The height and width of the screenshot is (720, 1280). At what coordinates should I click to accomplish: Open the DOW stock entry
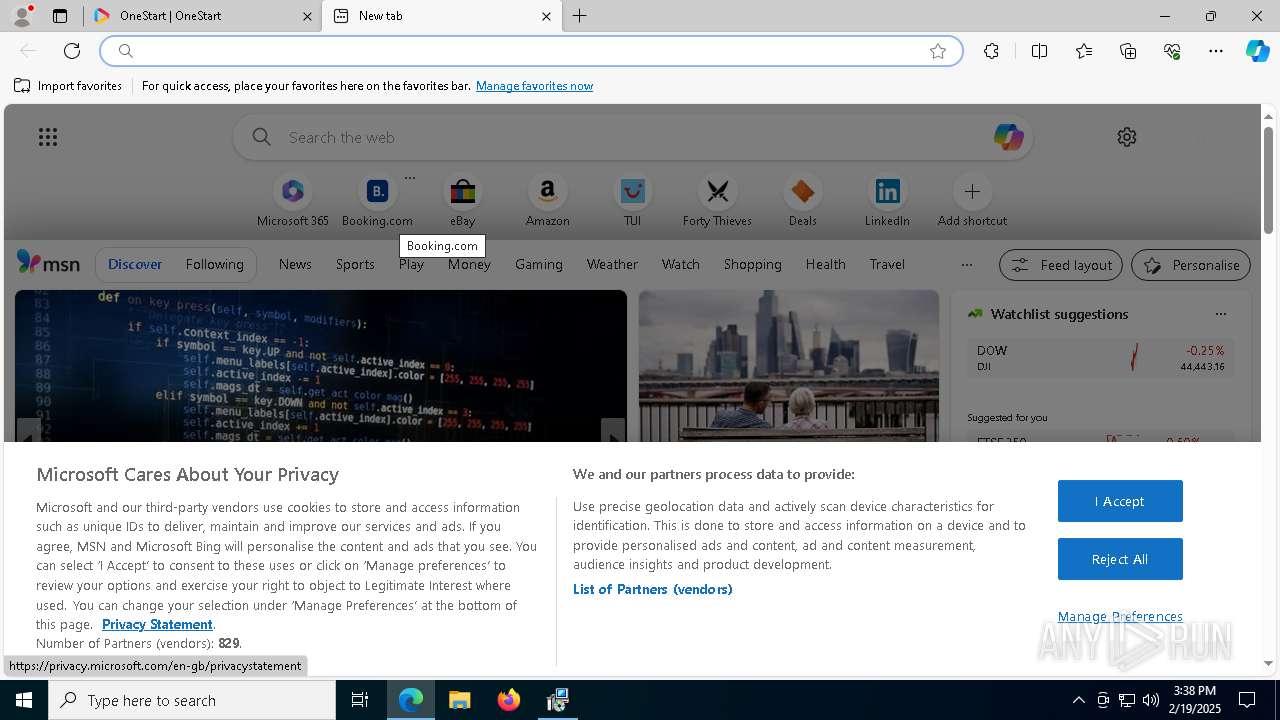[1100, 358]
